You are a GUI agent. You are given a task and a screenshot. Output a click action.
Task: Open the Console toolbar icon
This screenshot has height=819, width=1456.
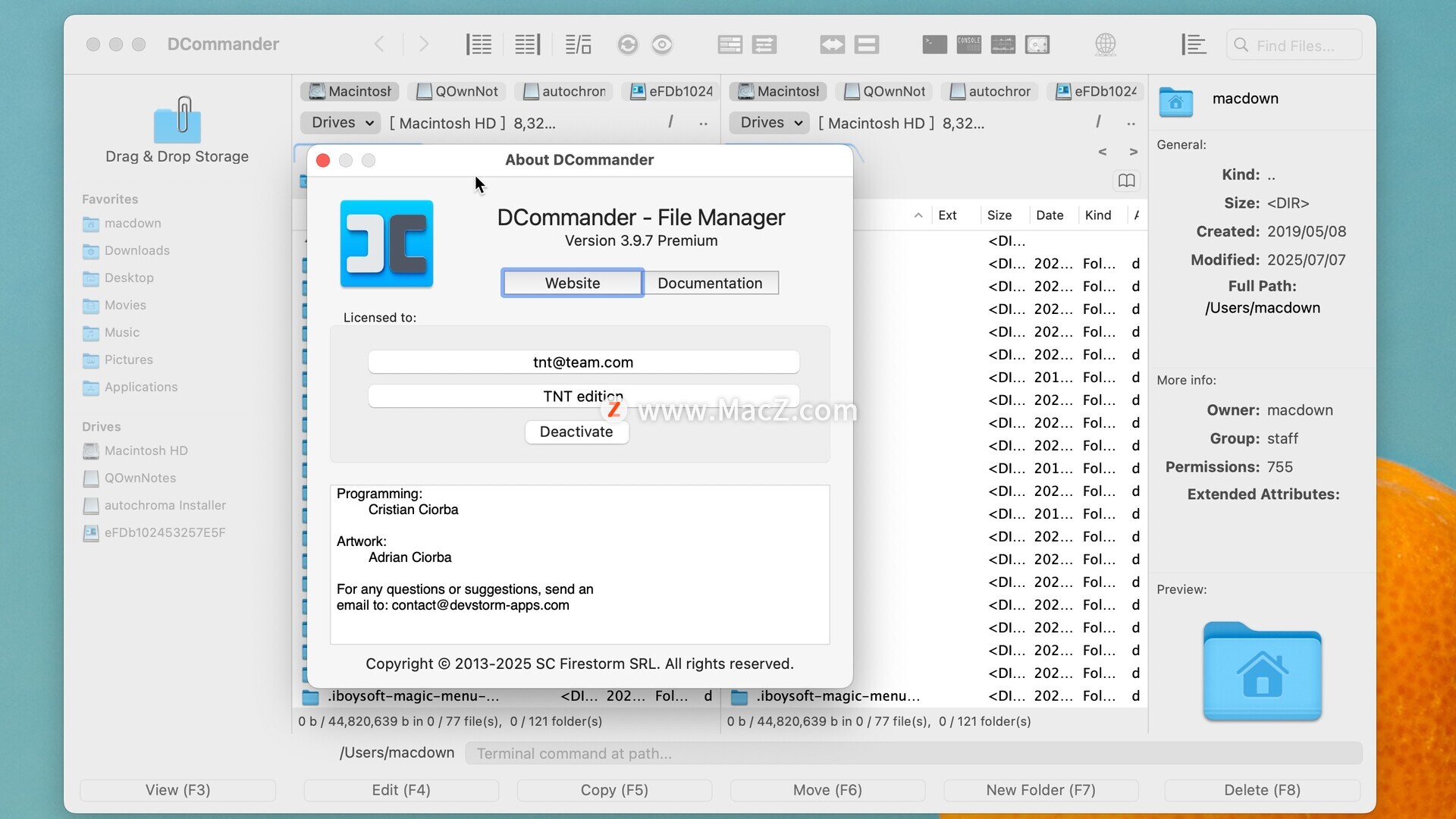coord(968,45)
